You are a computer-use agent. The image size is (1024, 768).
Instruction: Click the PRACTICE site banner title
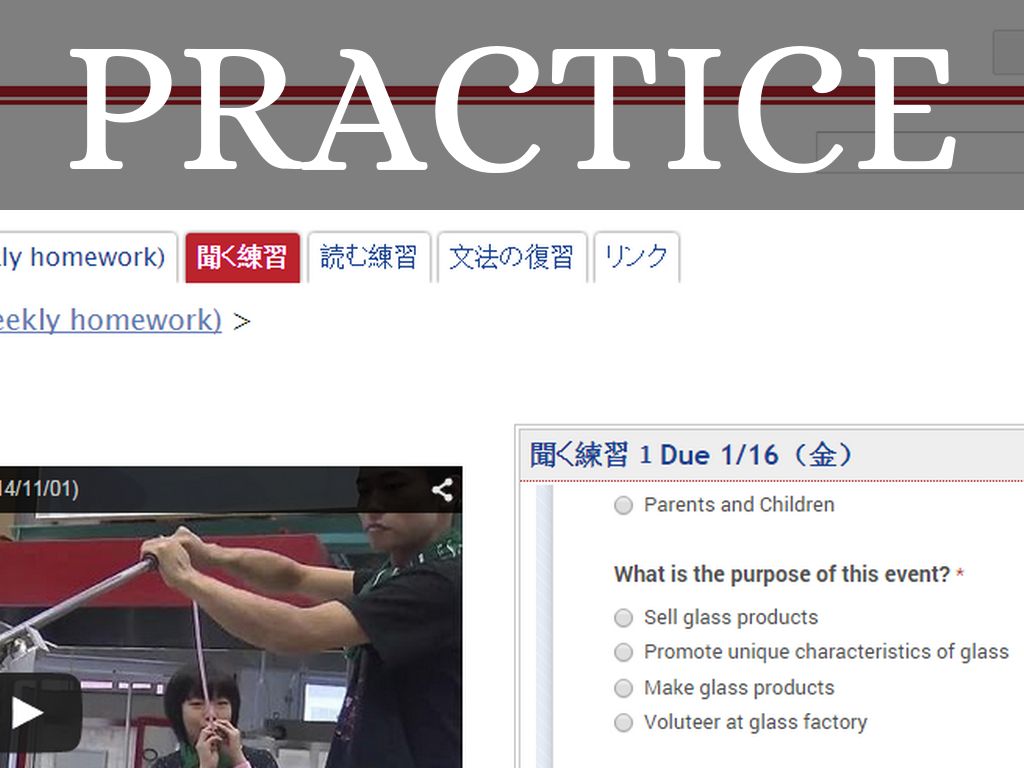(x=513, y=108)
